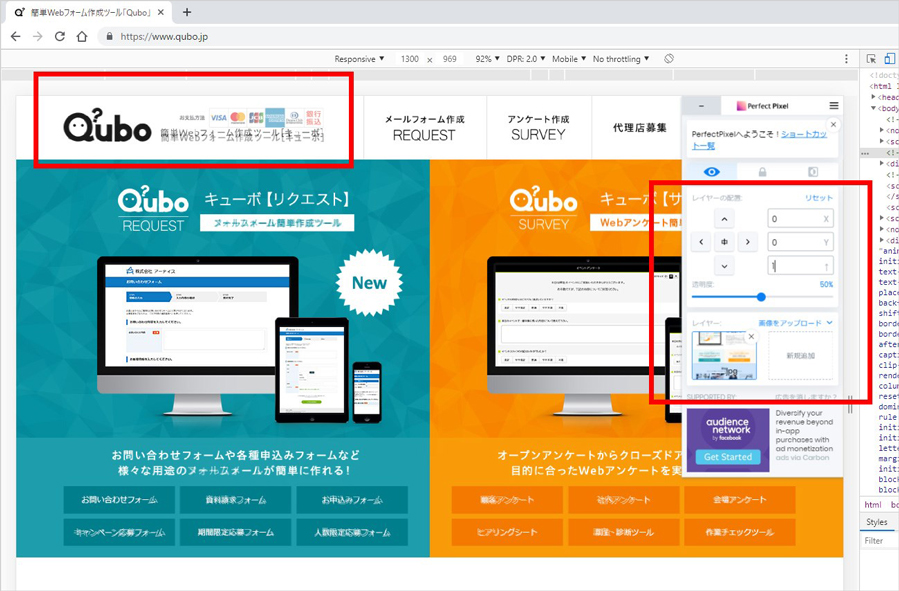899x591 pixels.
Task: Open the 代理店募集 menu item
Action: pos(639,128)
